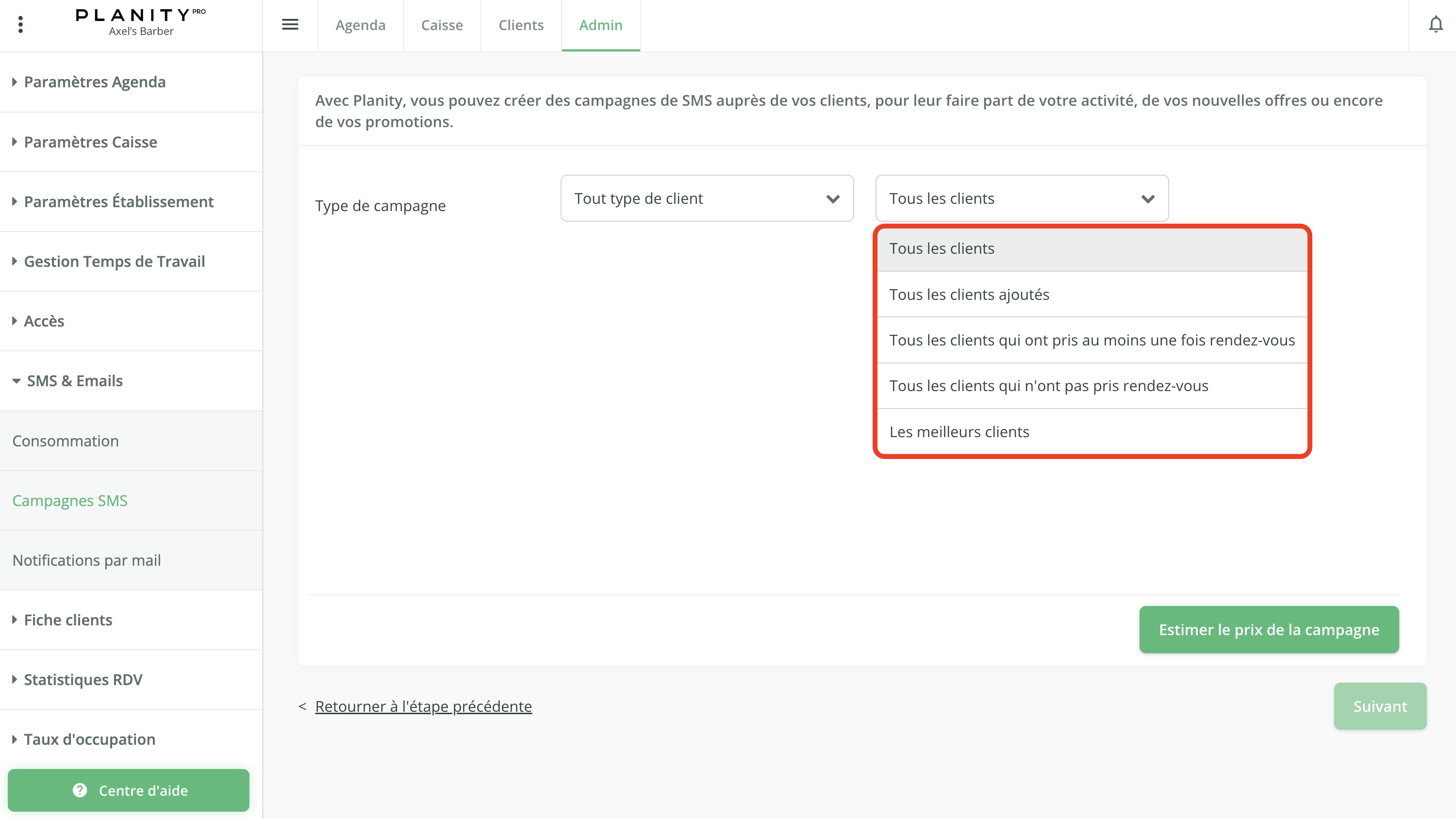Select Les meilleurs clients option
This screenshot has width=1456, height=819.
[959, 432]
